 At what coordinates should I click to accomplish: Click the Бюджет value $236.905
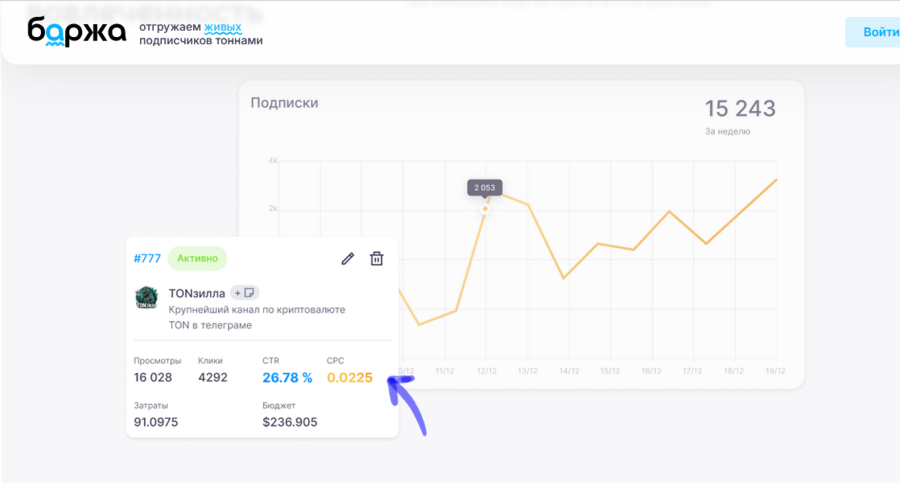click(290, 422)
